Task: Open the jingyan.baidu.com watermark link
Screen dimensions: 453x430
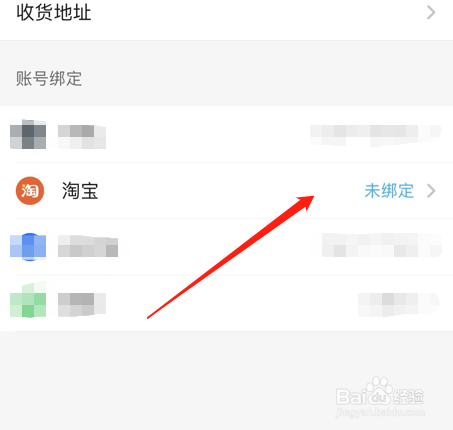Action: coord(380,412)
